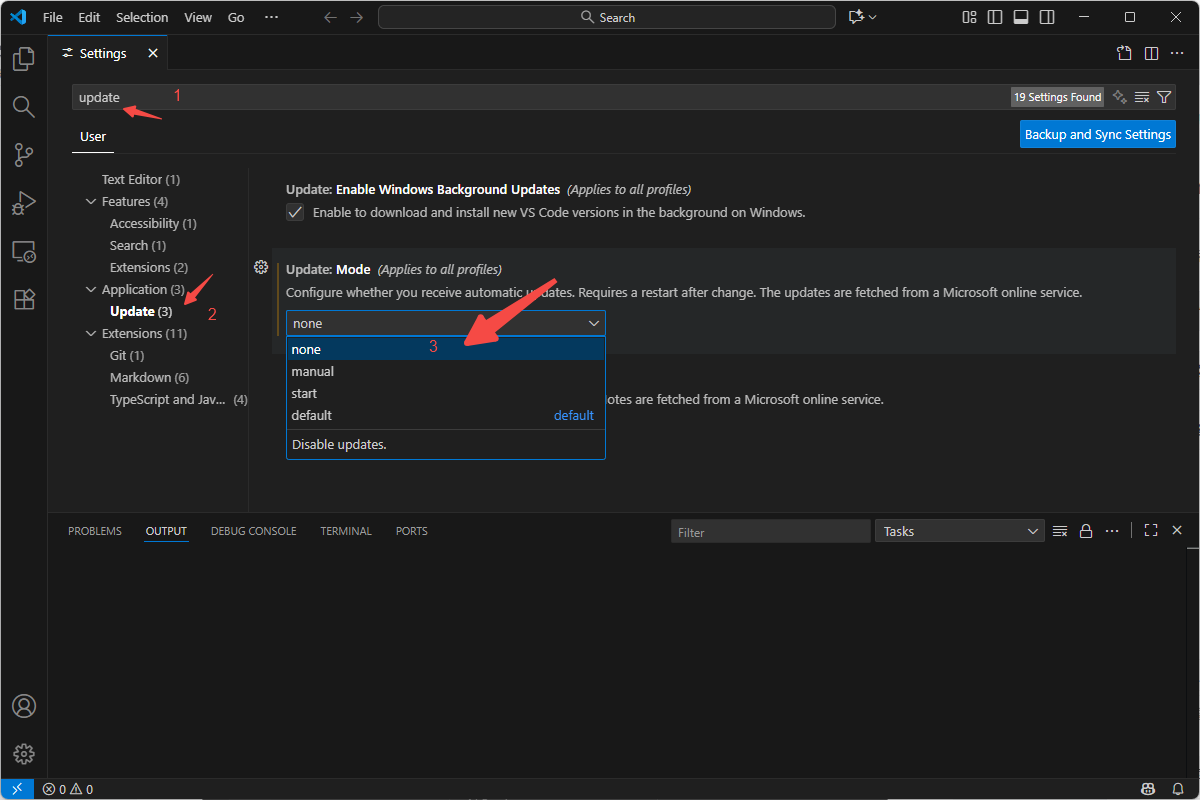Open the Extensions view icon
The height and width of the screenshot is (800, 1200).
(24, 299)
